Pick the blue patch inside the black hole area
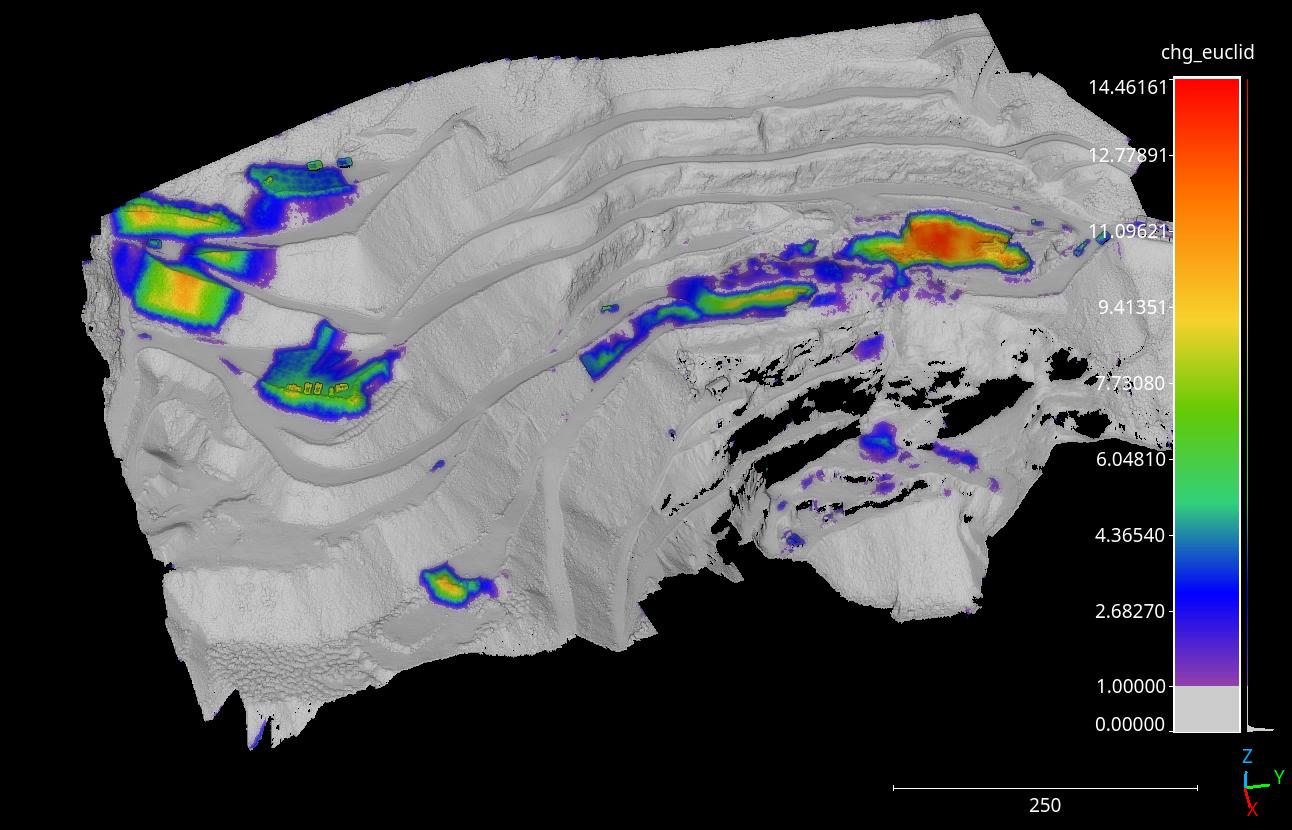The width and height of the screenshot is (1292, 830). pyautogui.click(x=880, y=438)
